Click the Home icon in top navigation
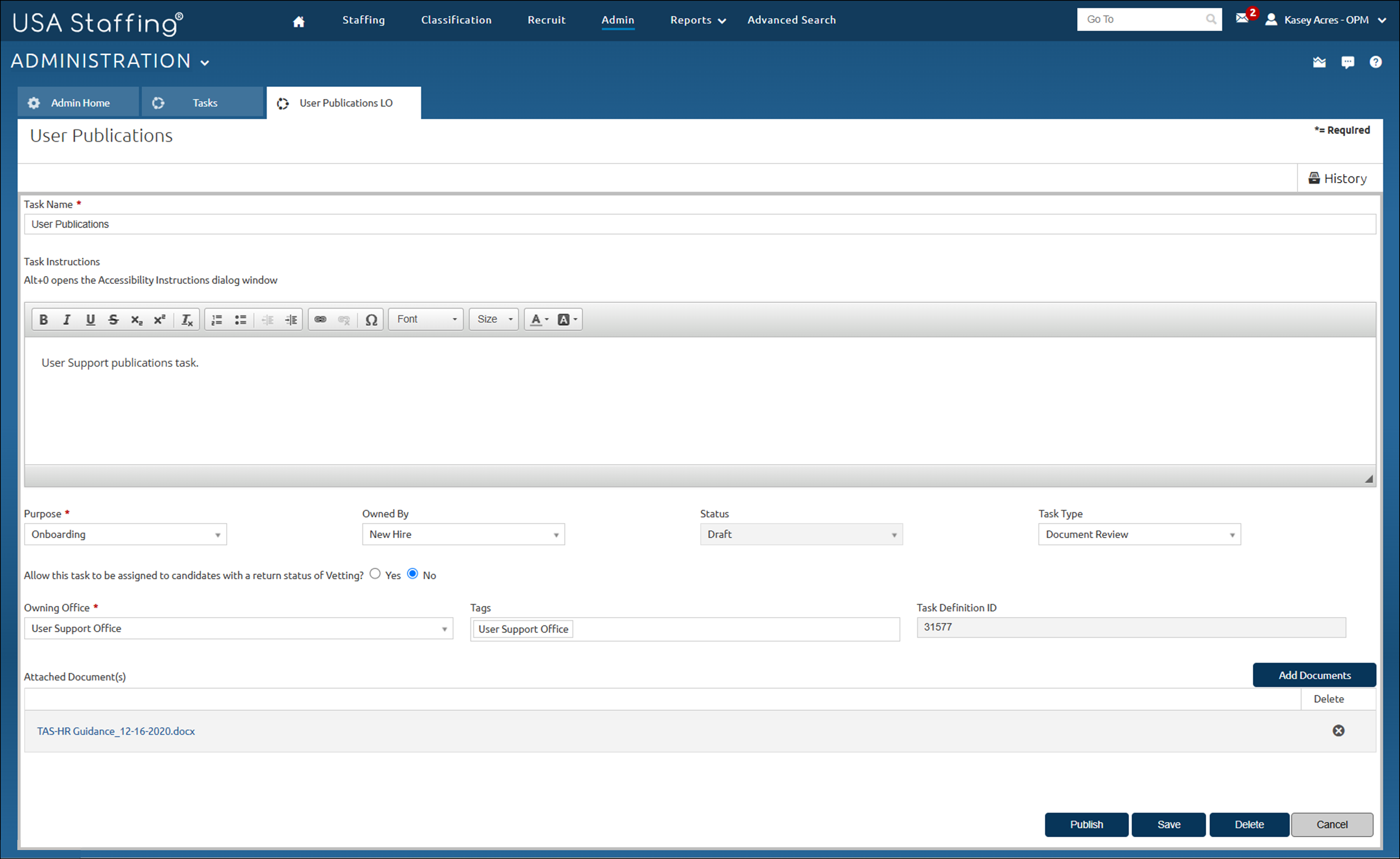Viewport: 1400px width, 859px height. coord(298,22)
